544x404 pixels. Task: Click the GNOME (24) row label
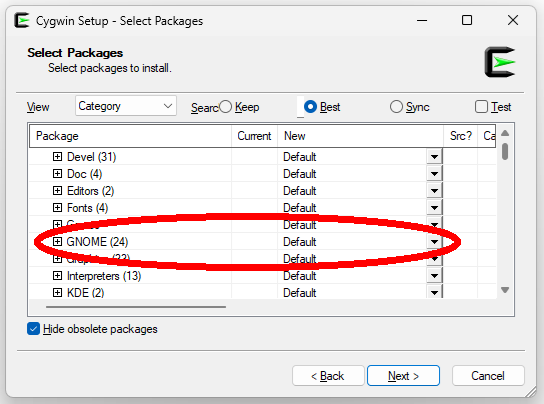pyautogui.click(x=97, y=242)
